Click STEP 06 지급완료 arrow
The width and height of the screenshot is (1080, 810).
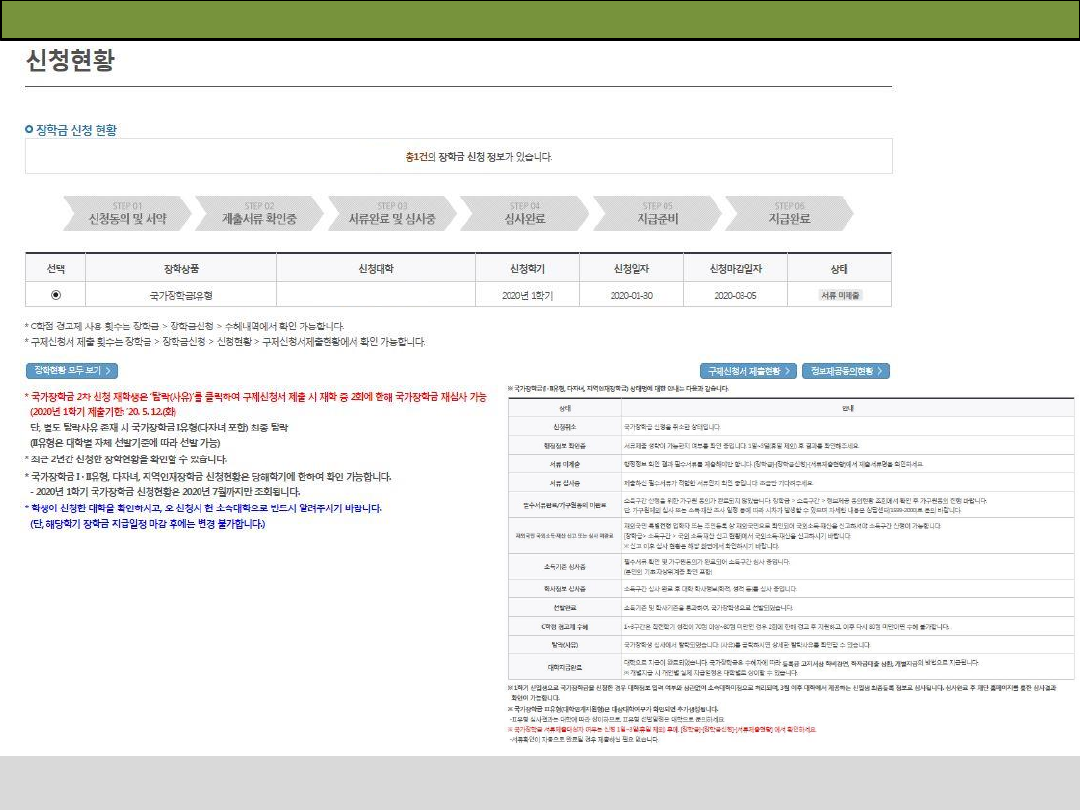point(788,214)
